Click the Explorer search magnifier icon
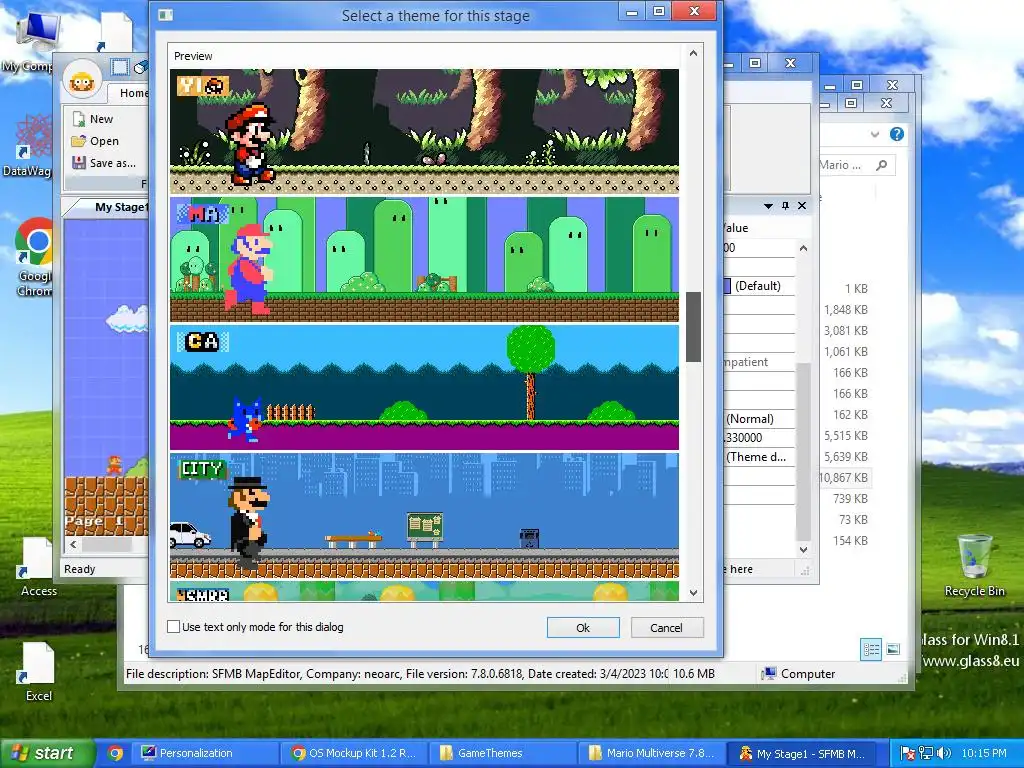This screenshot has width=1024, height=768. coord(882,165)
